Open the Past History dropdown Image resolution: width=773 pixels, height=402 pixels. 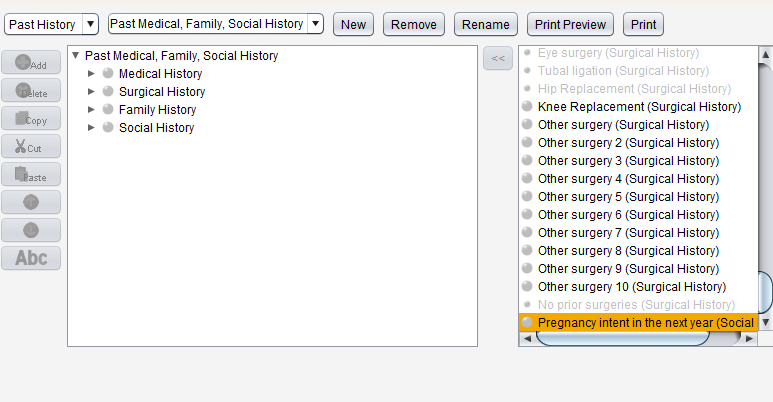tap(51, 24)
